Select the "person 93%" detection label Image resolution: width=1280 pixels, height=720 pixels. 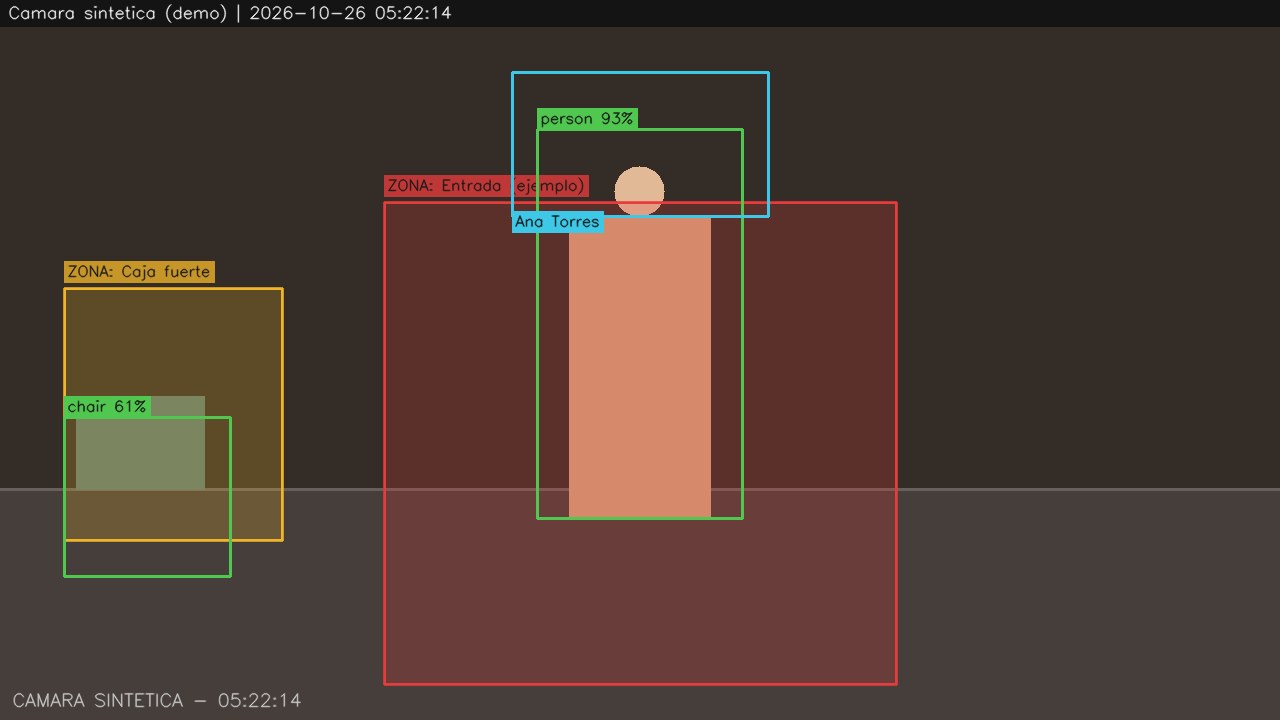tap(587, 119)
